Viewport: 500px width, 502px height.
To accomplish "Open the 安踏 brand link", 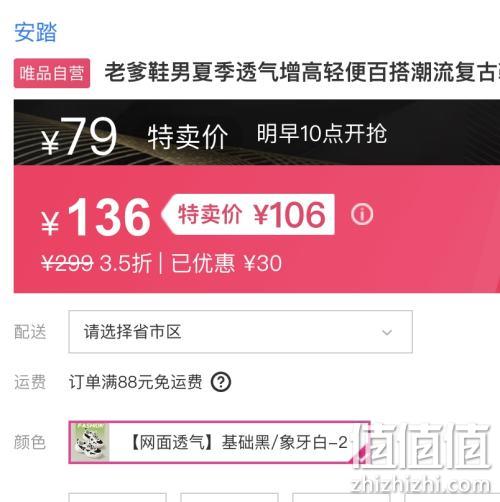I will (x=35, y=32).
